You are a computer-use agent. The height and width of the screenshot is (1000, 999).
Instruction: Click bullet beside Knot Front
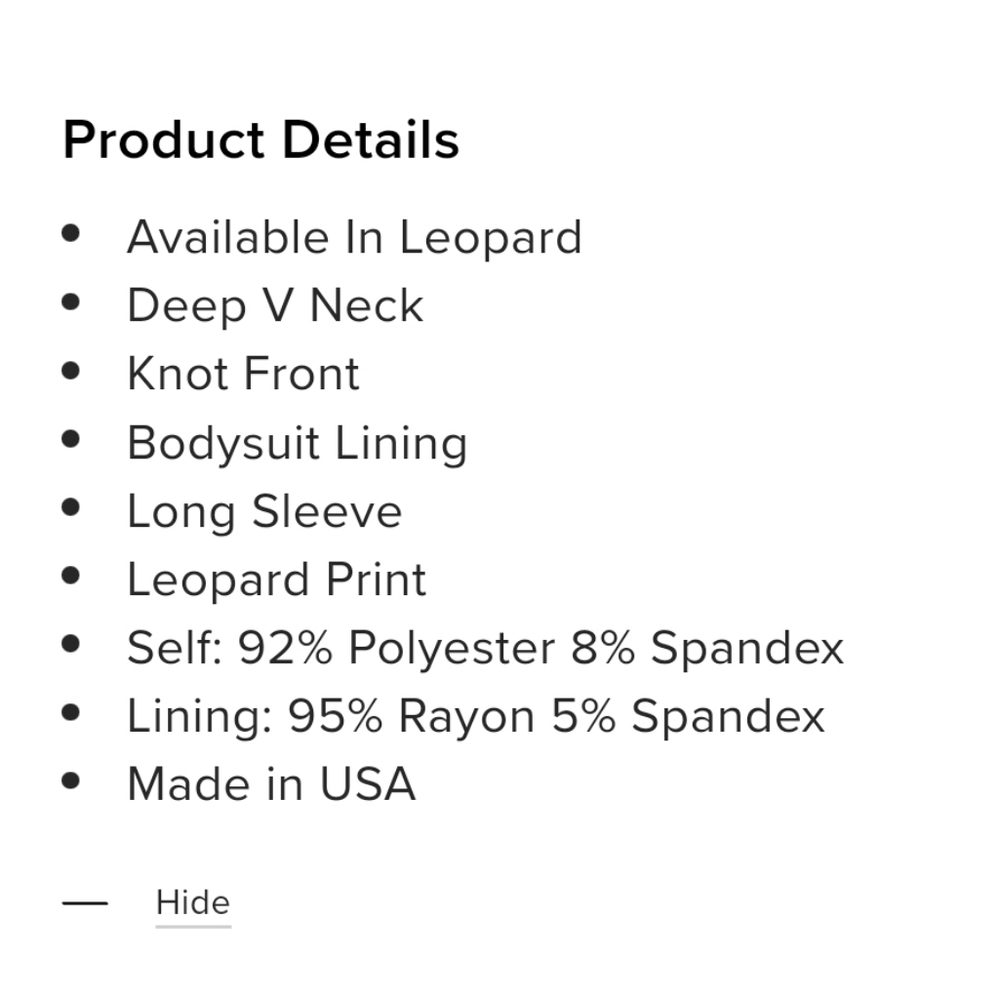click(71, 370)
